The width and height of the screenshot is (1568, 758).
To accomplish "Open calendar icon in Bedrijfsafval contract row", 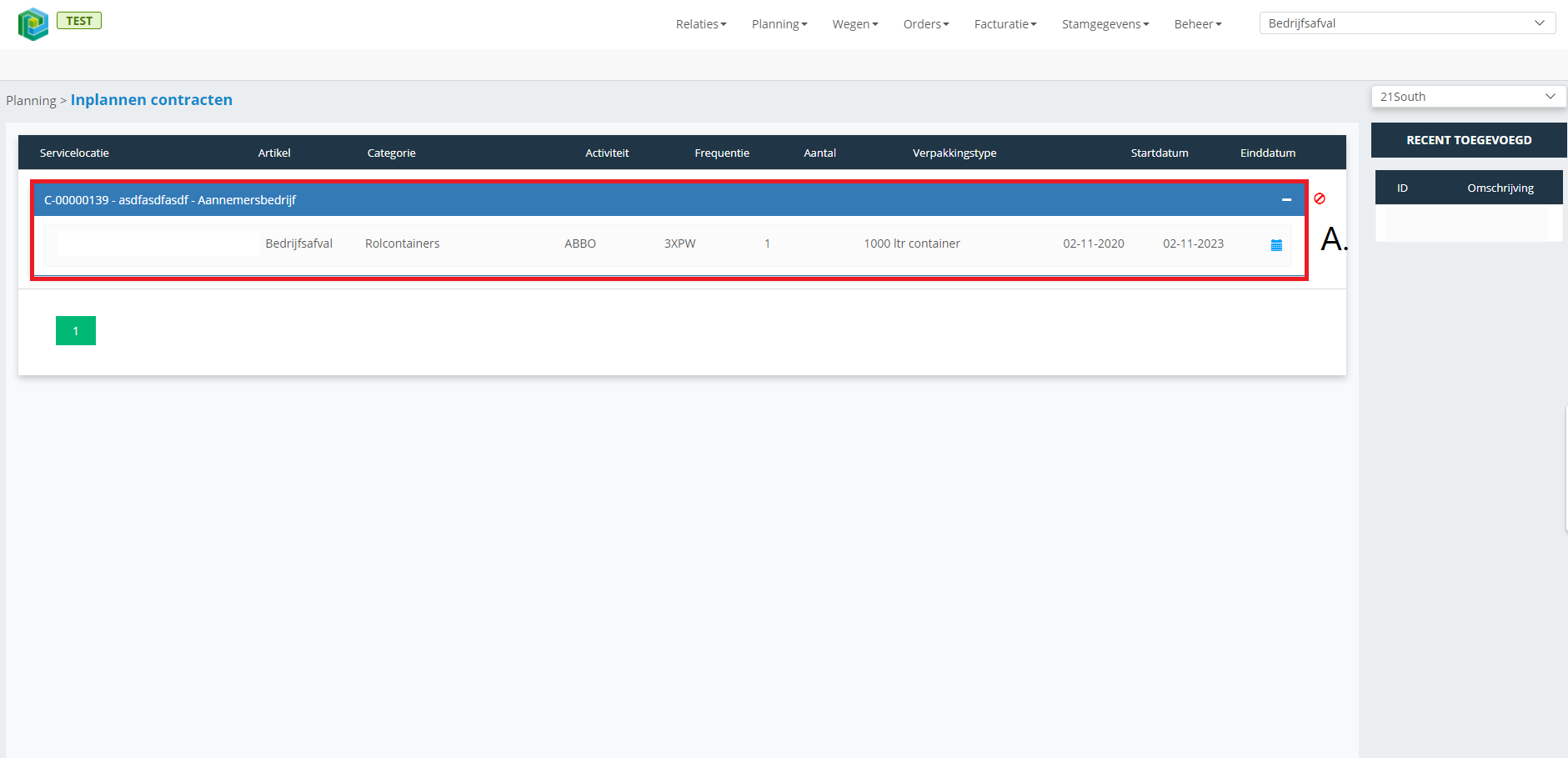I will 1276,245.
